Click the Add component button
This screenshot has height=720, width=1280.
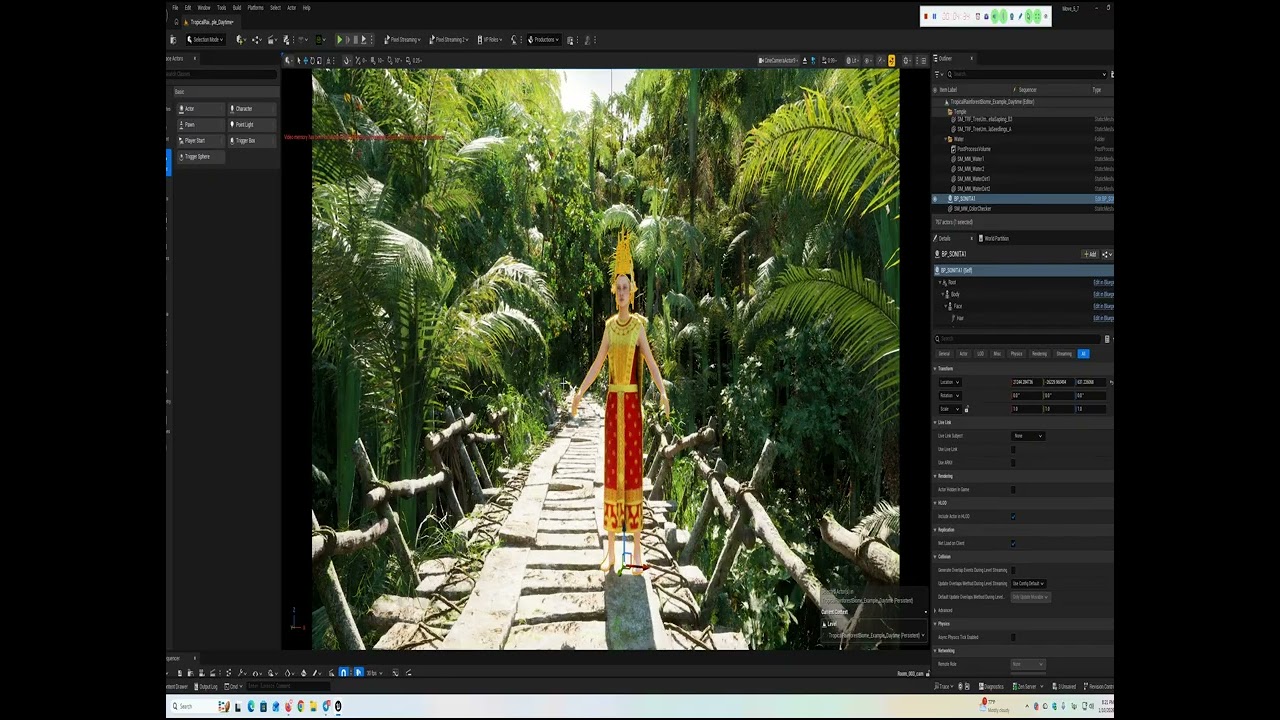pos(1090,254)
